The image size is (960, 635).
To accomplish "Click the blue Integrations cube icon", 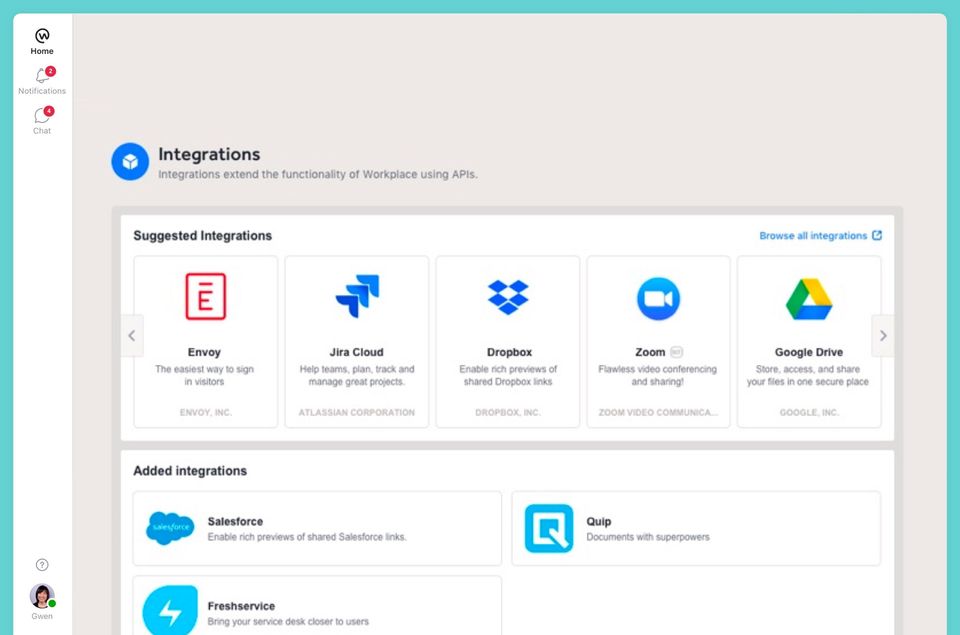I will pyautogui.click(x=130, y=162).
